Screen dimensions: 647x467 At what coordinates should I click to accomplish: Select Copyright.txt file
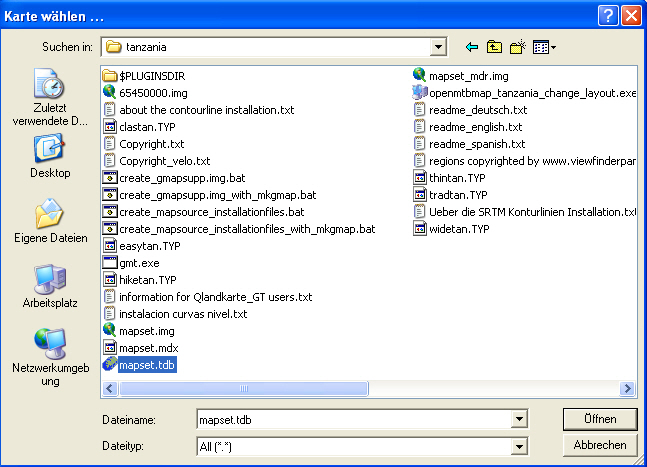tap(151, 144)
